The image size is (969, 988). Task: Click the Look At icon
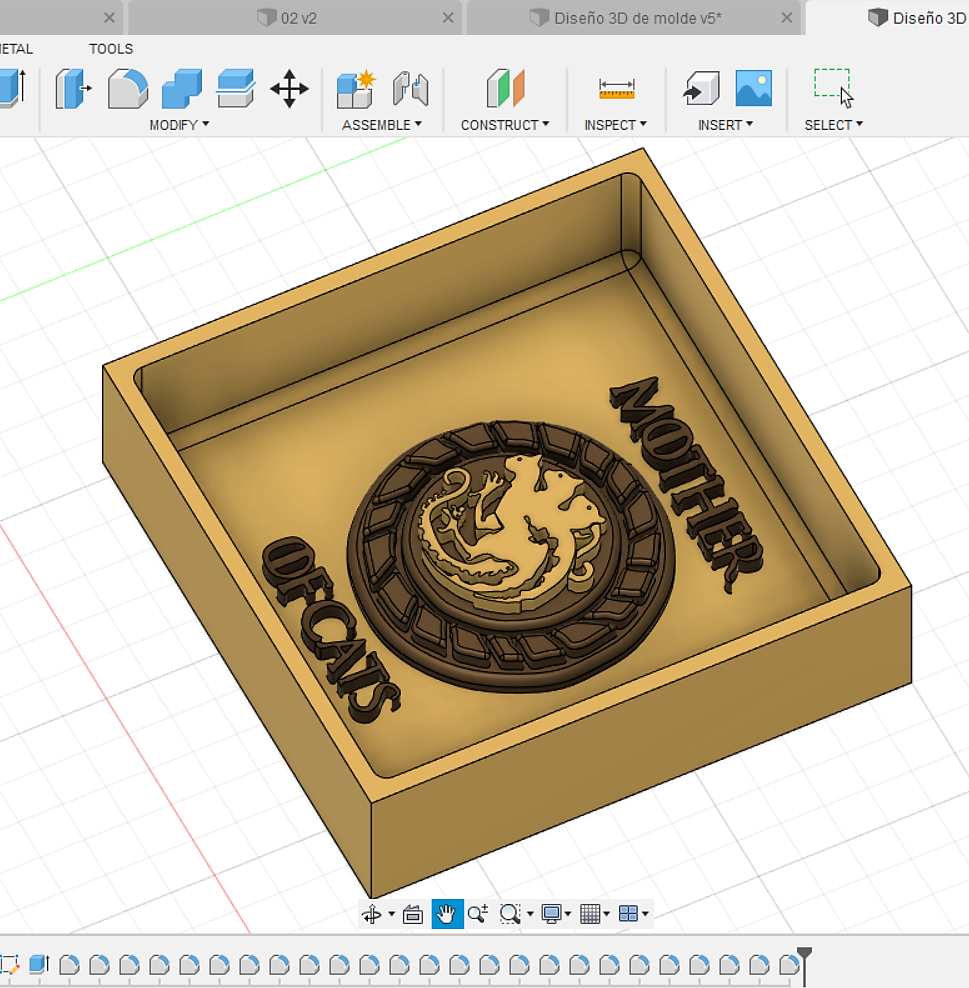point(413,914)
